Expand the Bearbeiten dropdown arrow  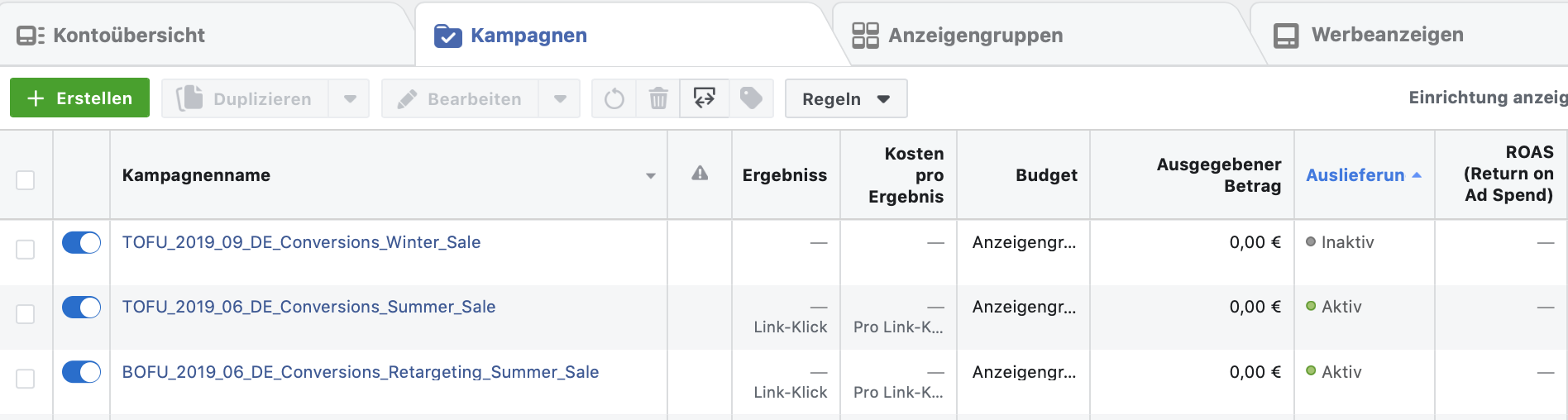pyautogui.click(x=560, y=98)
